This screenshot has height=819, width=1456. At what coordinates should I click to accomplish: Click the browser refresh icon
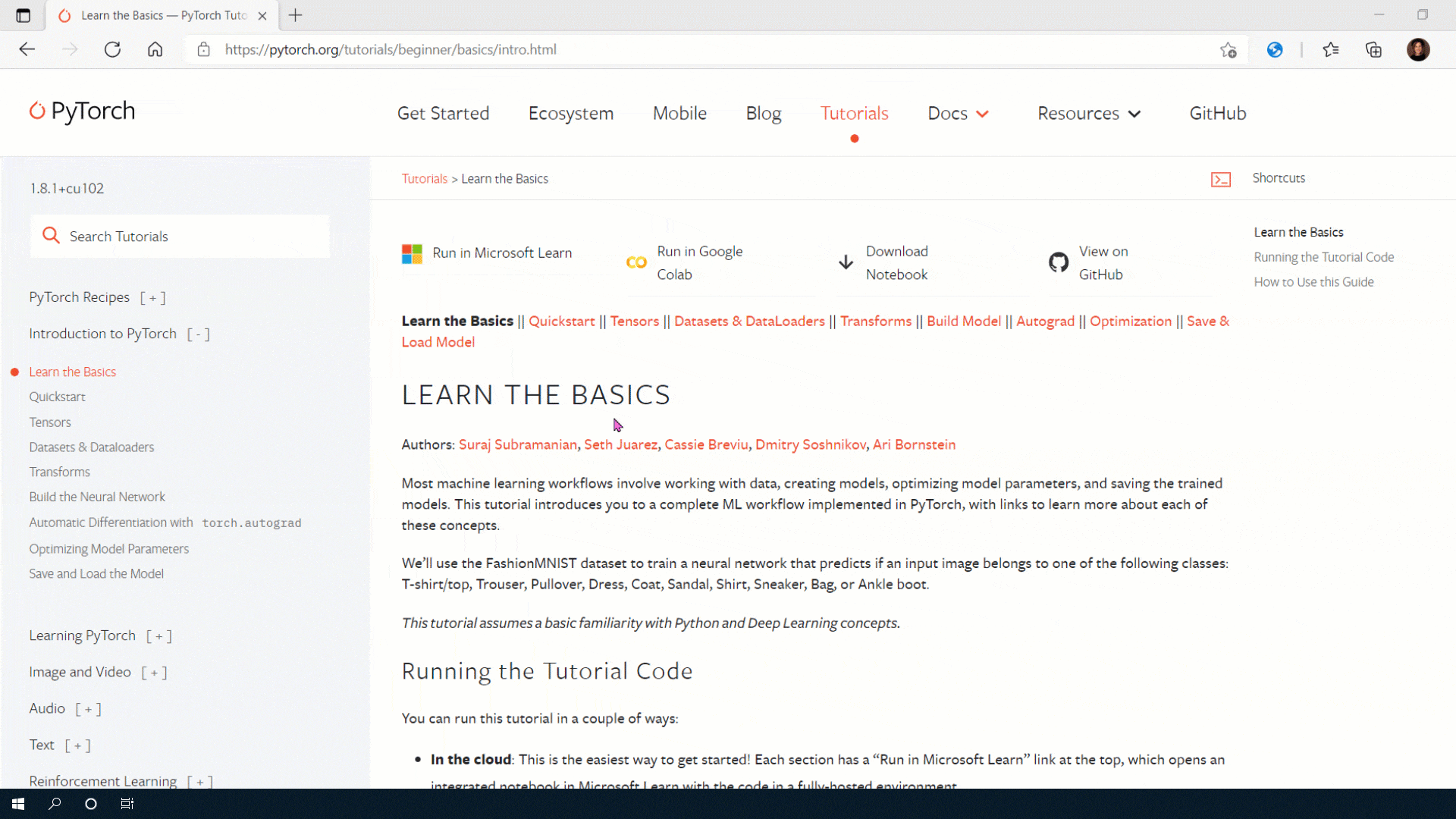point(112,49)
